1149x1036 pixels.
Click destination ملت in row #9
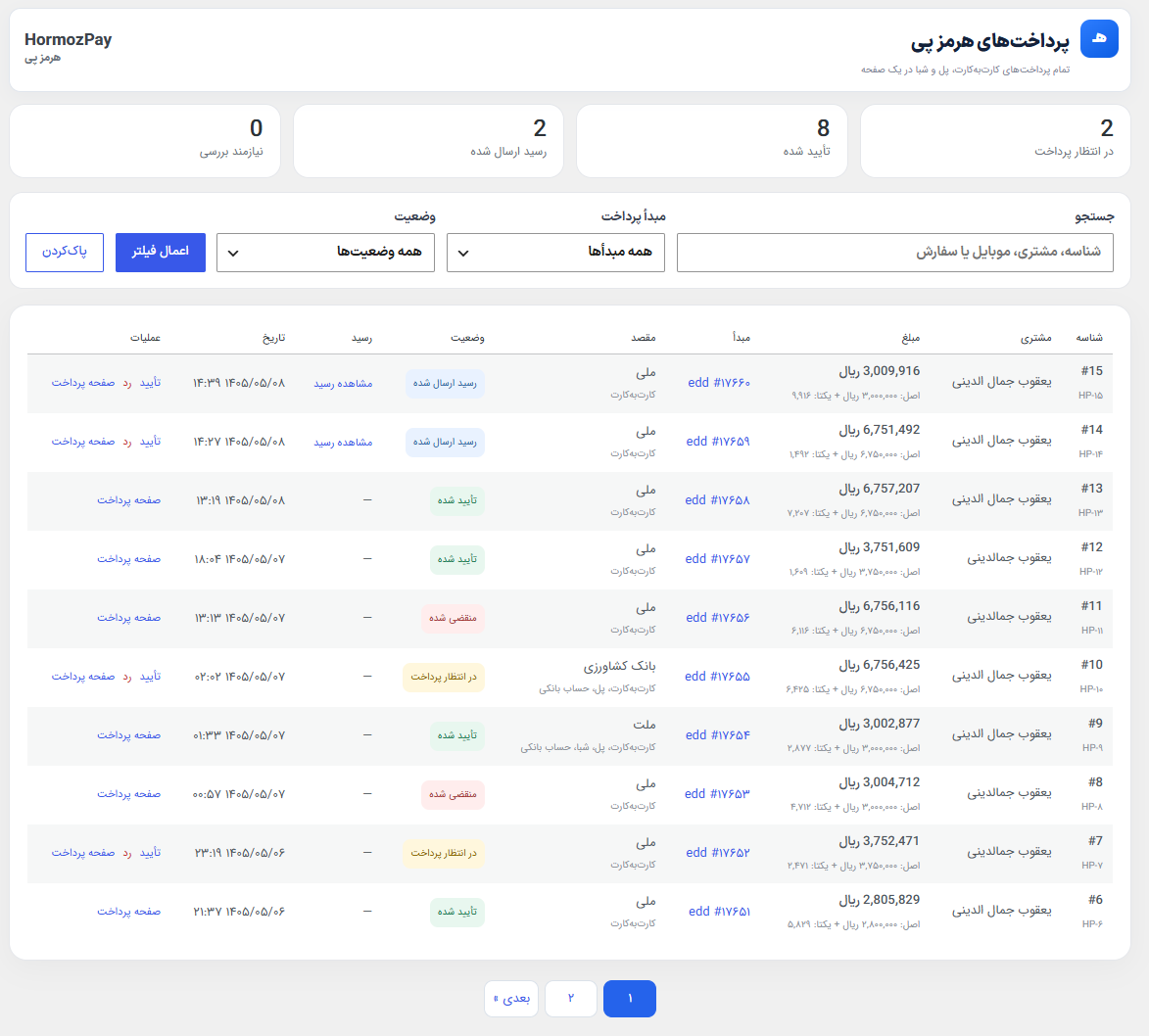pos(645,725)
